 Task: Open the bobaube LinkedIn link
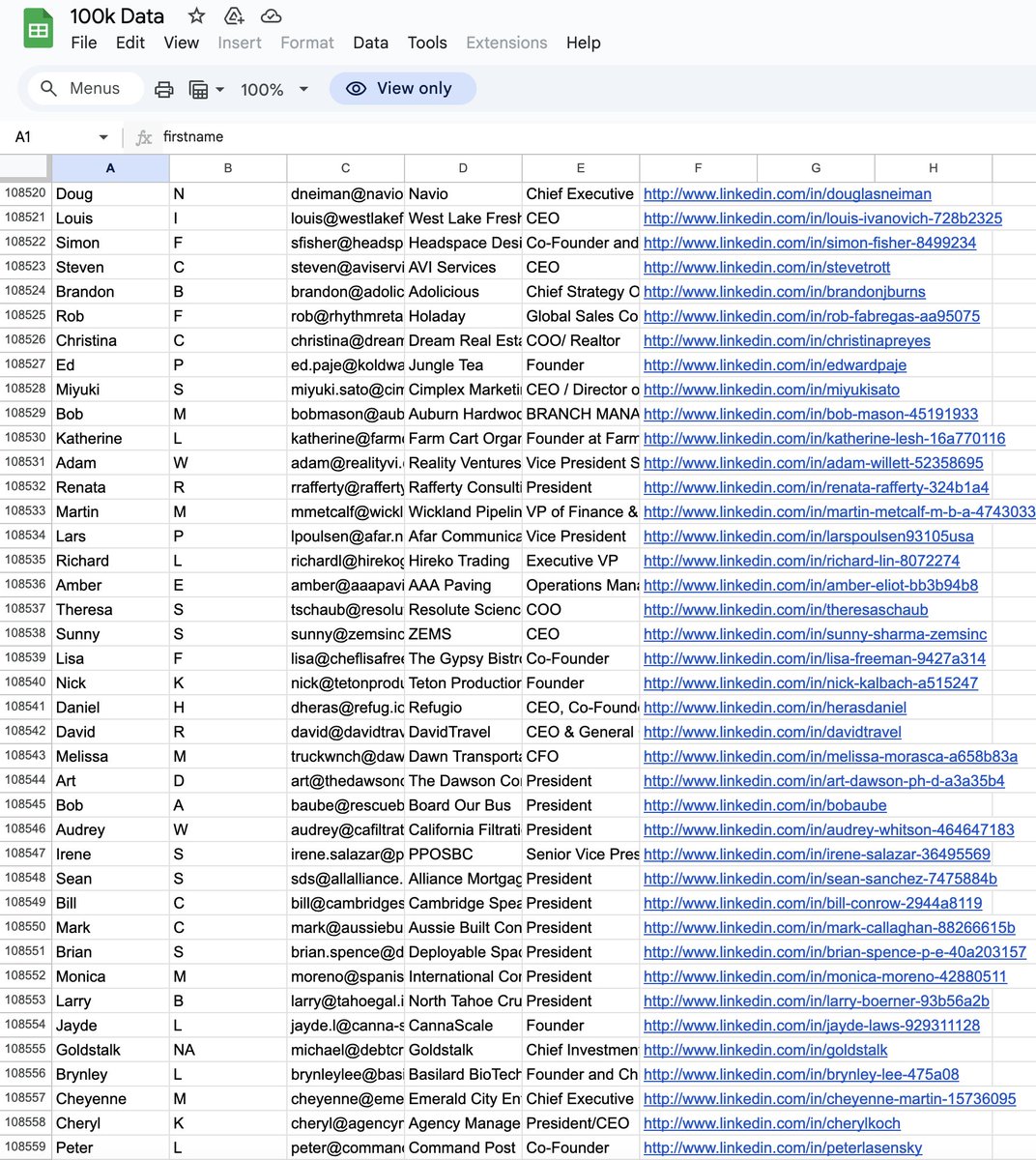(x=765, y=805)
